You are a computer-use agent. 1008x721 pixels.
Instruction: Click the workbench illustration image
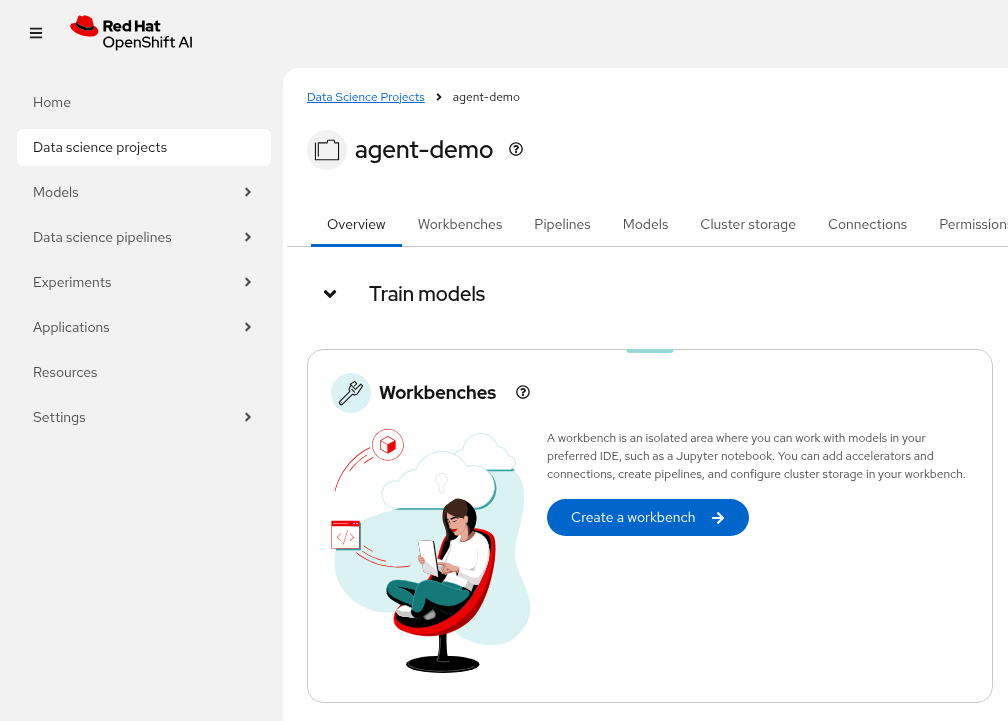point(431,551)
